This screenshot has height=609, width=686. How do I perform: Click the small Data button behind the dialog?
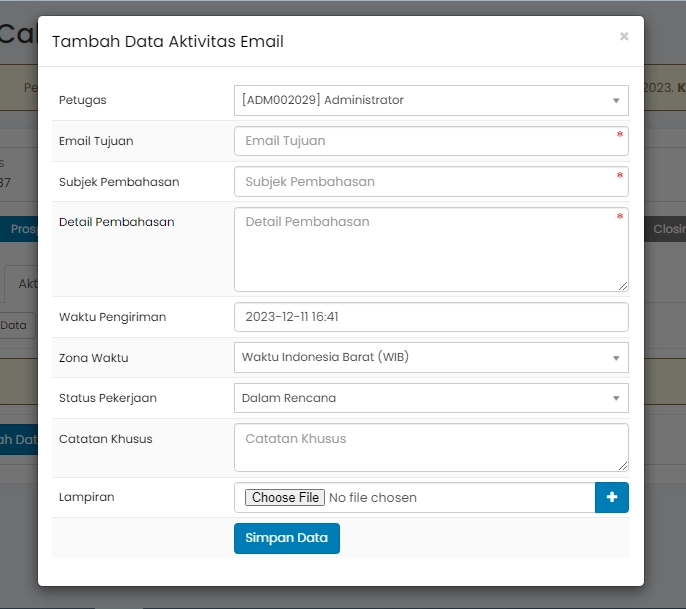click(x=16, y=325)
